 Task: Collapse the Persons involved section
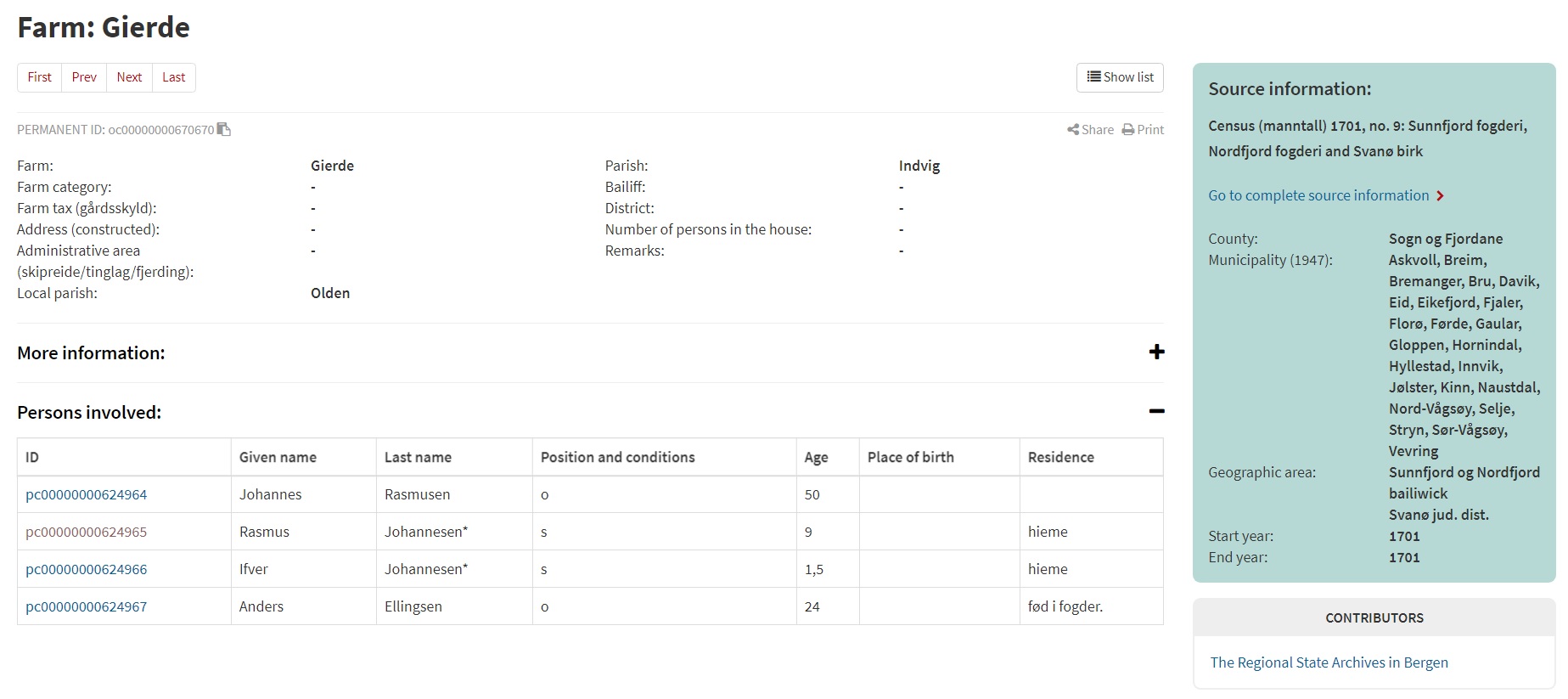click(x=1156, y=412)
